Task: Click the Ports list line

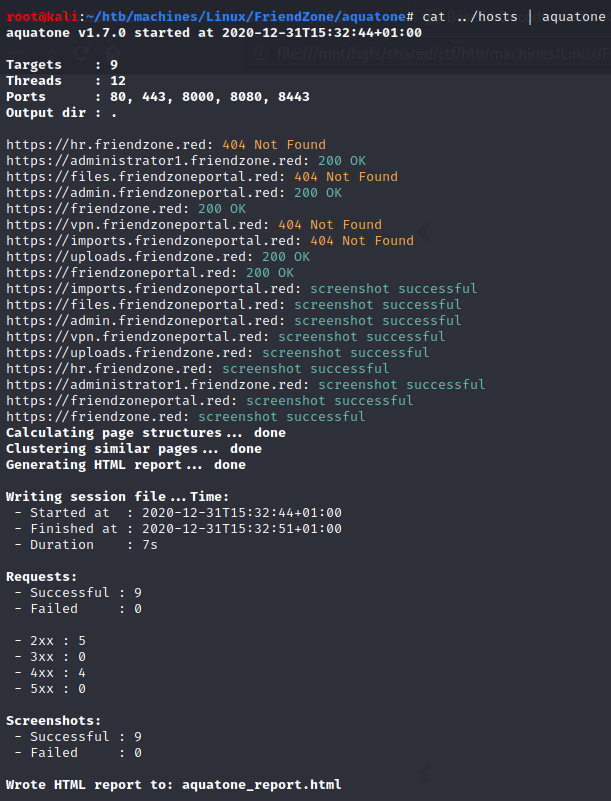Action: [x=158, y=97]
